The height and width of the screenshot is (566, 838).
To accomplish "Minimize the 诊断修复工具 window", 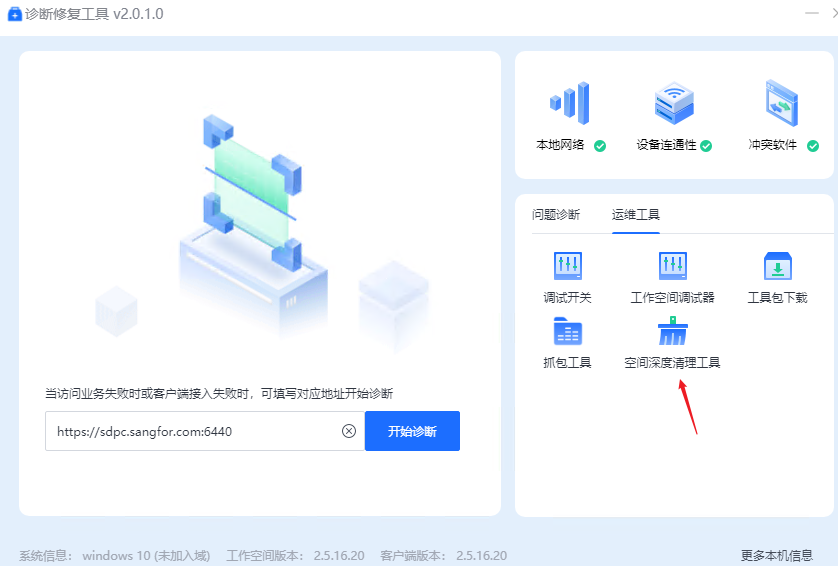I will pyautogui.click(x=817, y=13).
